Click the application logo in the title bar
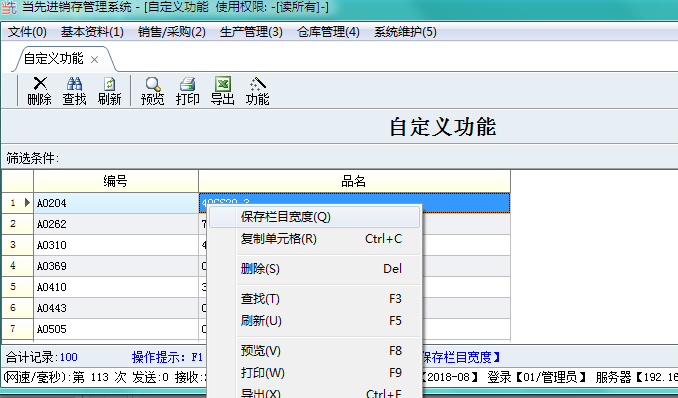The width and height of the screenshot is (678, 398). [9, 7]
